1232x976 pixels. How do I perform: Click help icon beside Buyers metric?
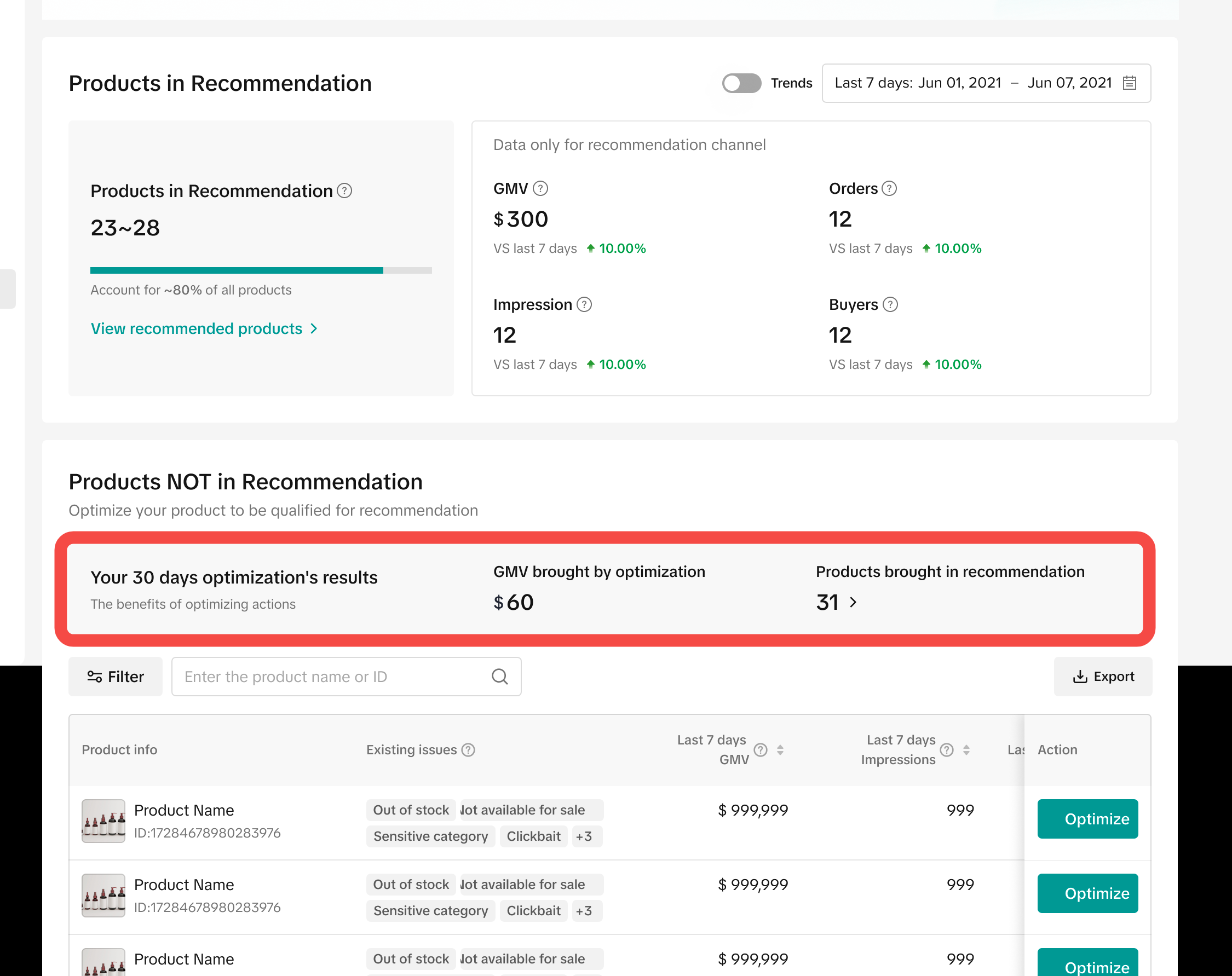coord(890,304)
